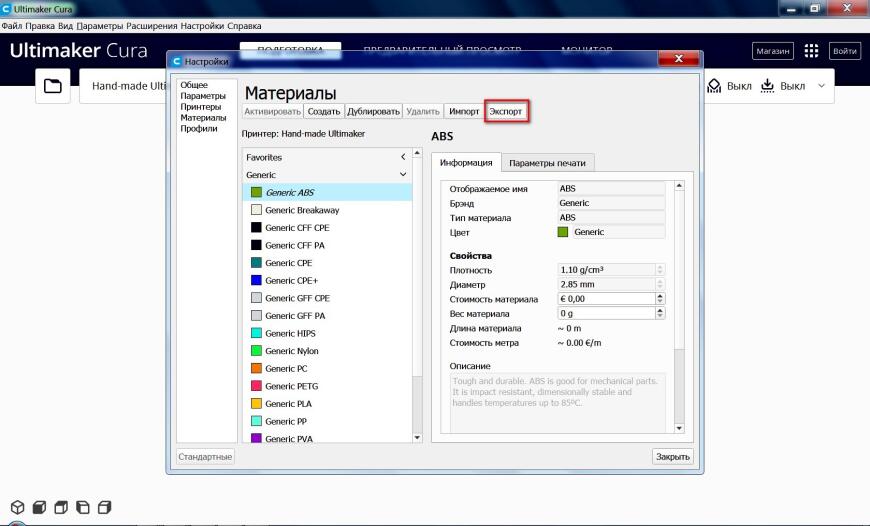Image resolution: width=870 pixels, height=526 pixels.
Task: Click the Удалить button
Action: pyautogui.click(x=423, y=112)
